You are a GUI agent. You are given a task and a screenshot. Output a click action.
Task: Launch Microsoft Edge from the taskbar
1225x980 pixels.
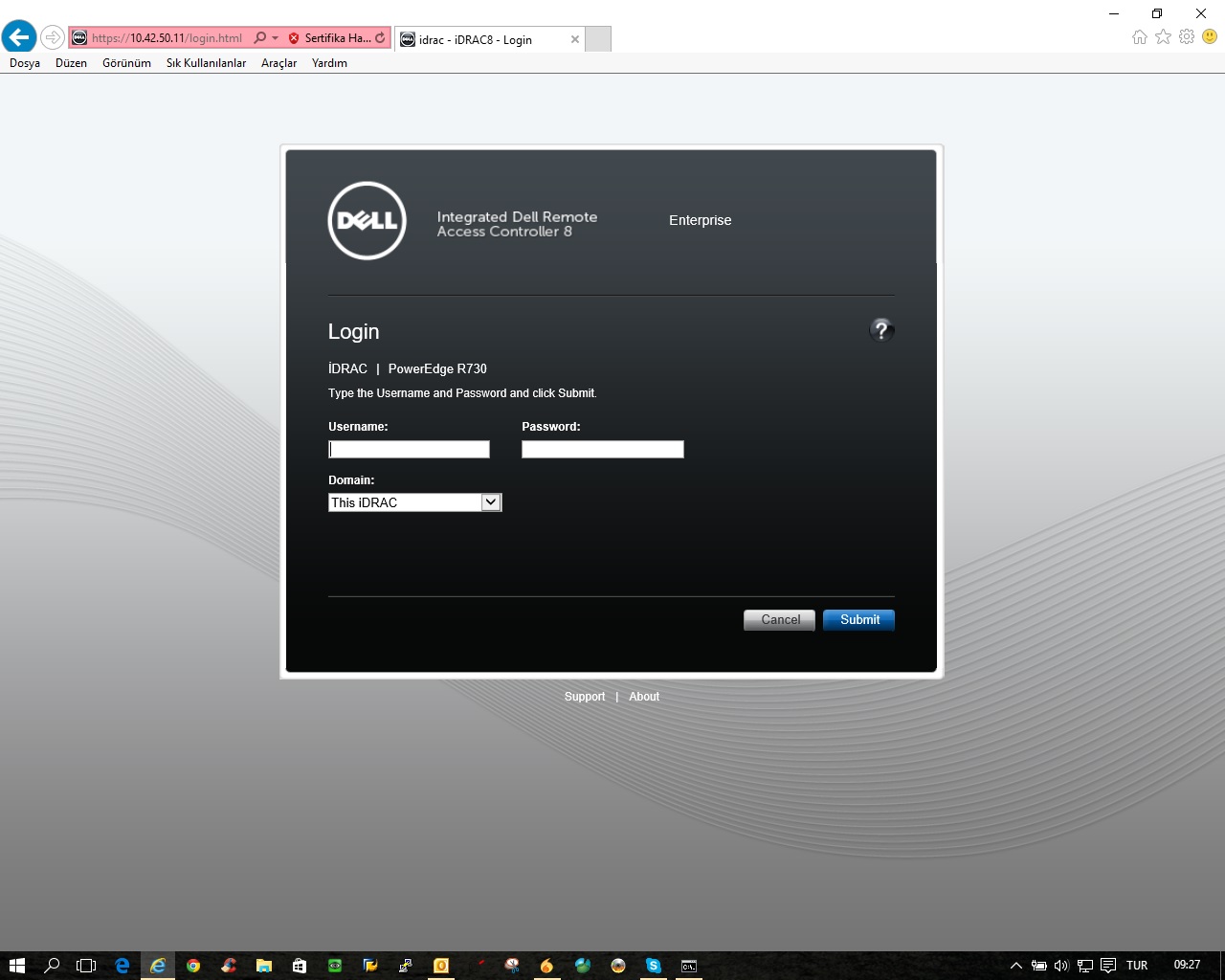[x=122, y=966]
